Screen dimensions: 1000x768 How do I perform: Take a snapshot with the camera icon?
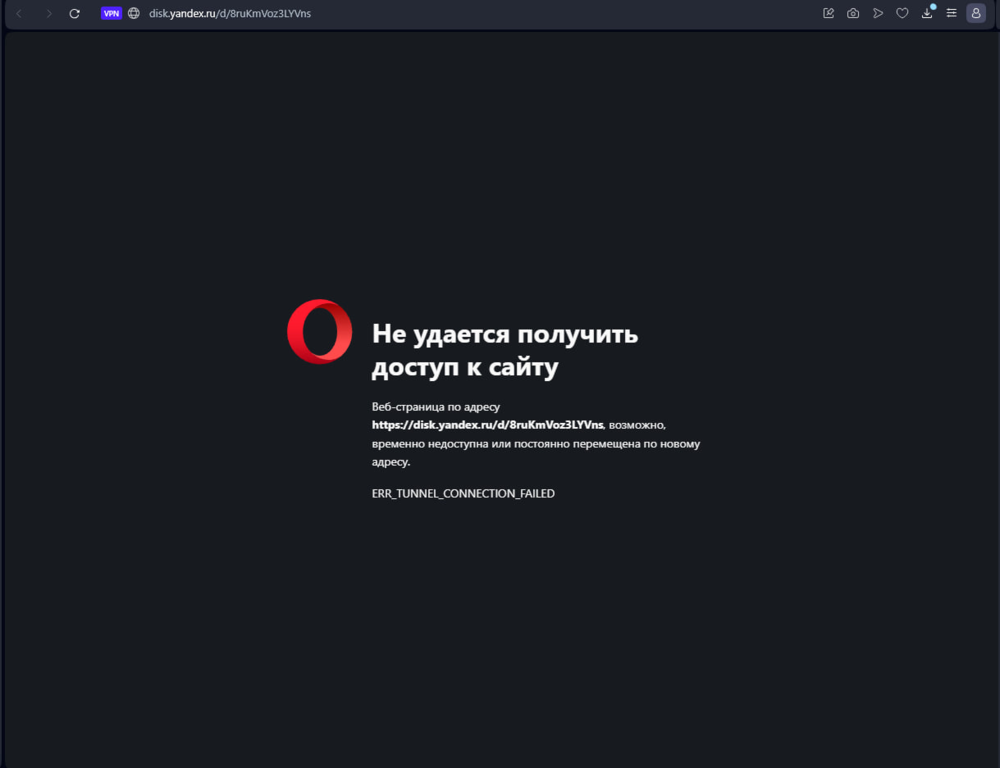853,13
